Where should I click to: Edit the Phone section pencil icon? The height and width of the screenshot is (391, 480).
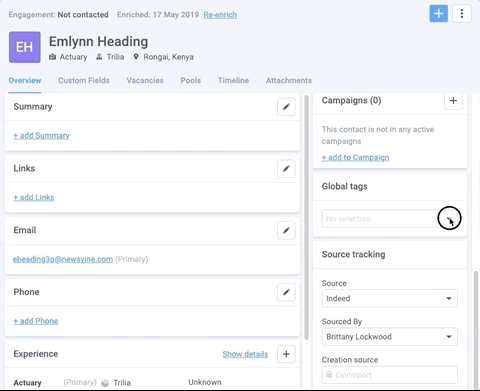(286, 292)
